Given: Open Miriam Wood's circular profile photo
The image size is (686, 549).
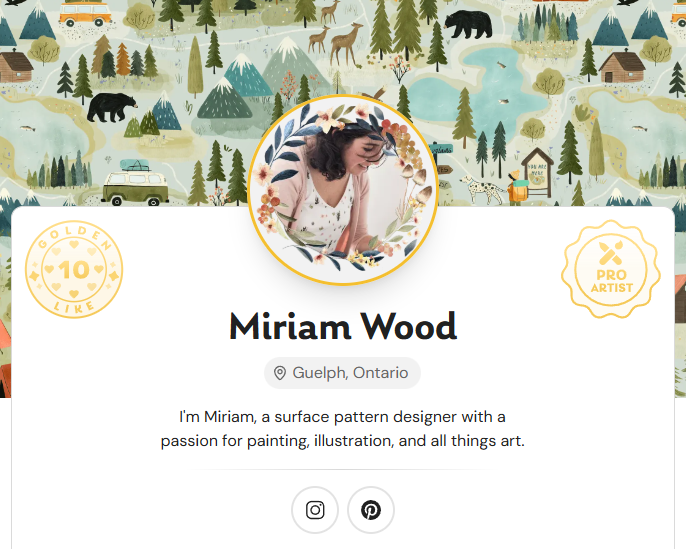Looking at the screenshot, I should click(342, 190).
